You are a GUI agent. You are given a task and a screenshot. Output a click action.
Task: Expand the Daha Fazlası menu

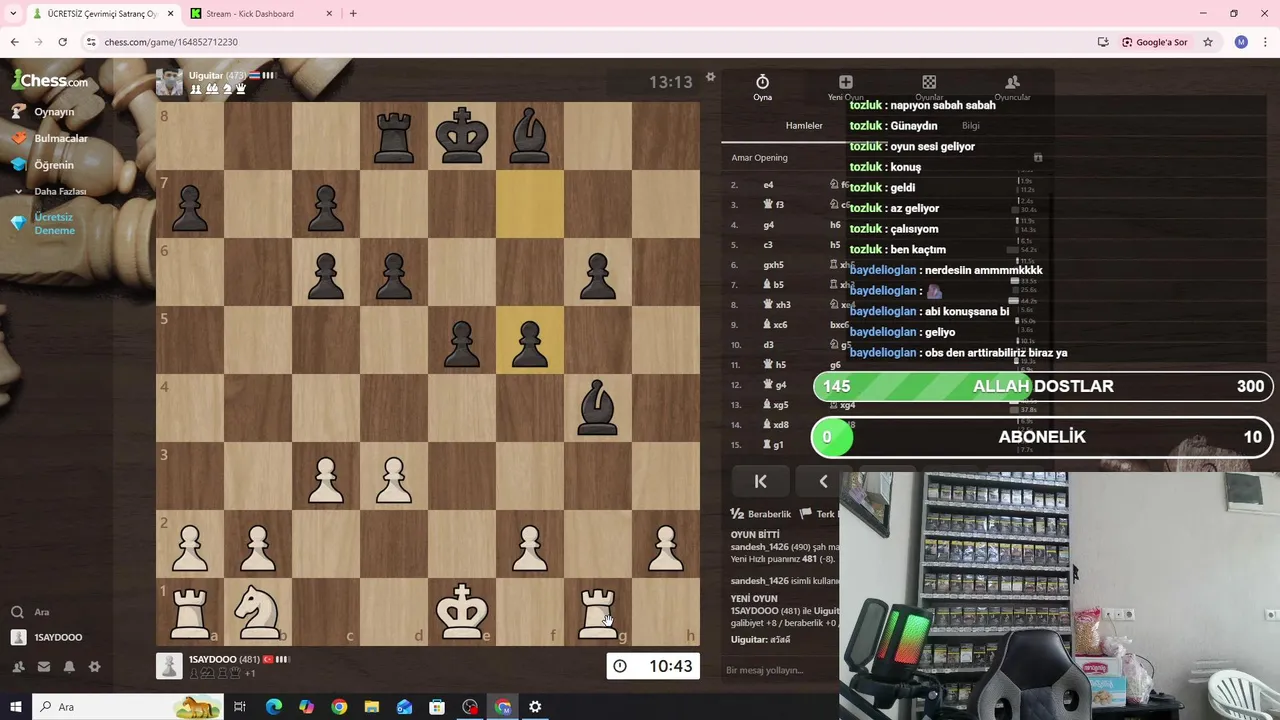pyautogui.click(x=60, y=191)
